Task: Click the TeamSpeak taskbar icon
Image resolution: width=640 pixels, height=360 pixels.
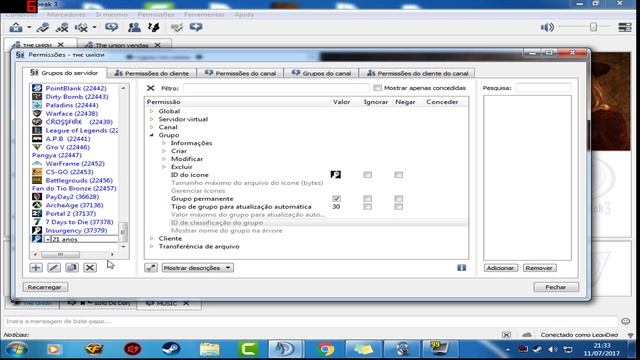Action: [284, 349]
